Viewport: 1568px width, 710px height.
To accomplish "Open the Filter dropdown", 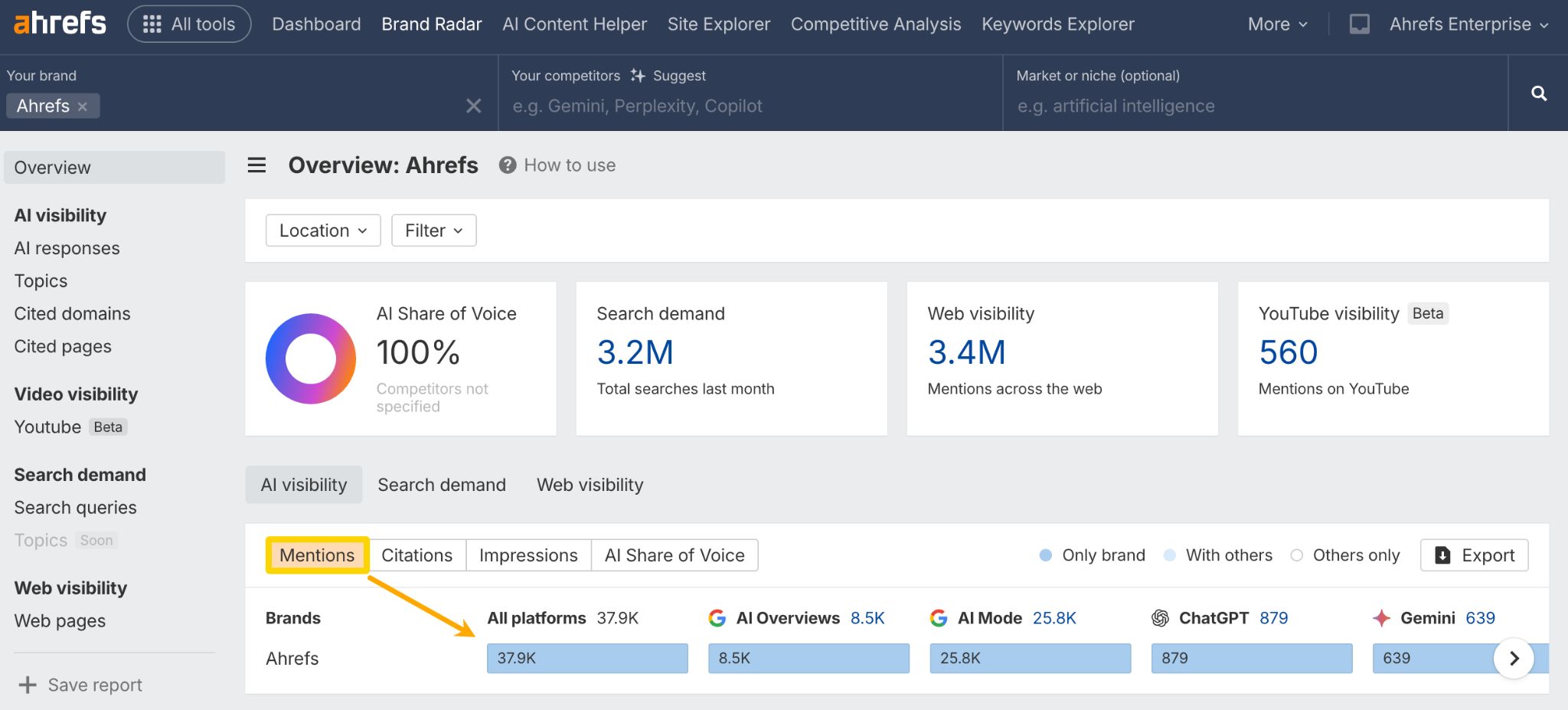I will tap(433, 231).
